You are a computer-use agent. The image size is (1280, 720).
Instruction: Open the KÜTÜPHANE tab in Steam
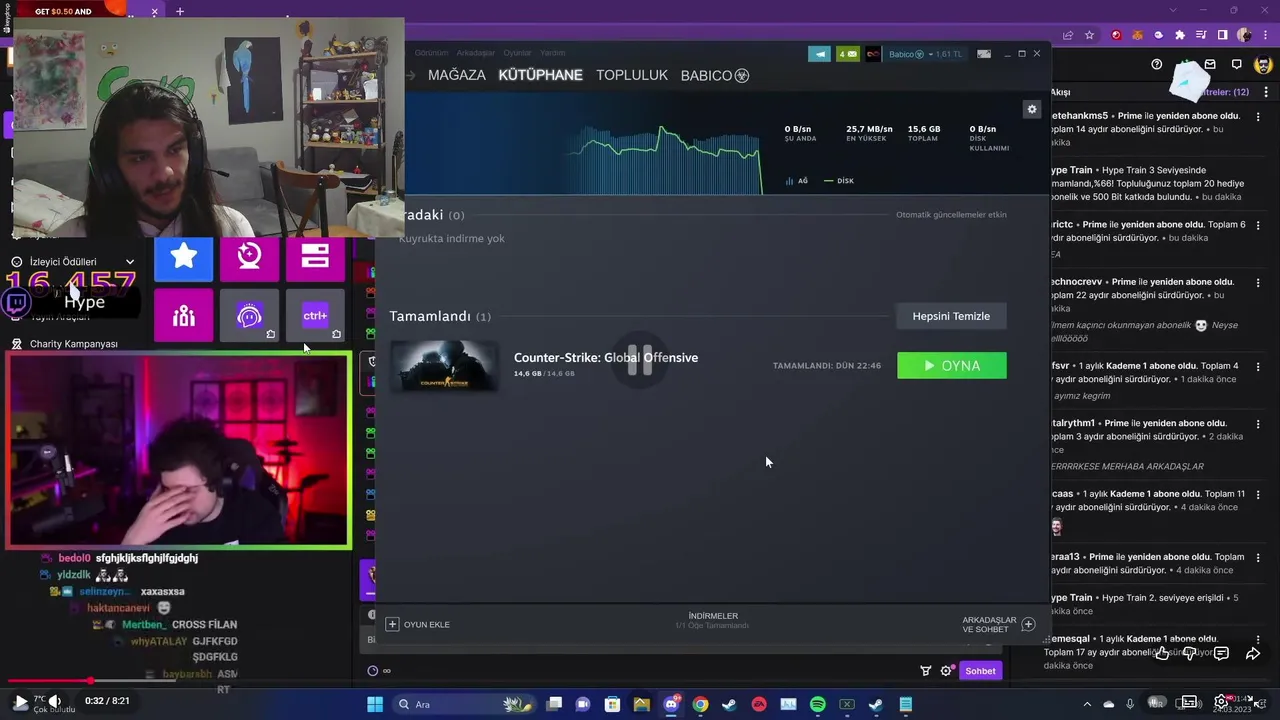[x=540, y=75]
